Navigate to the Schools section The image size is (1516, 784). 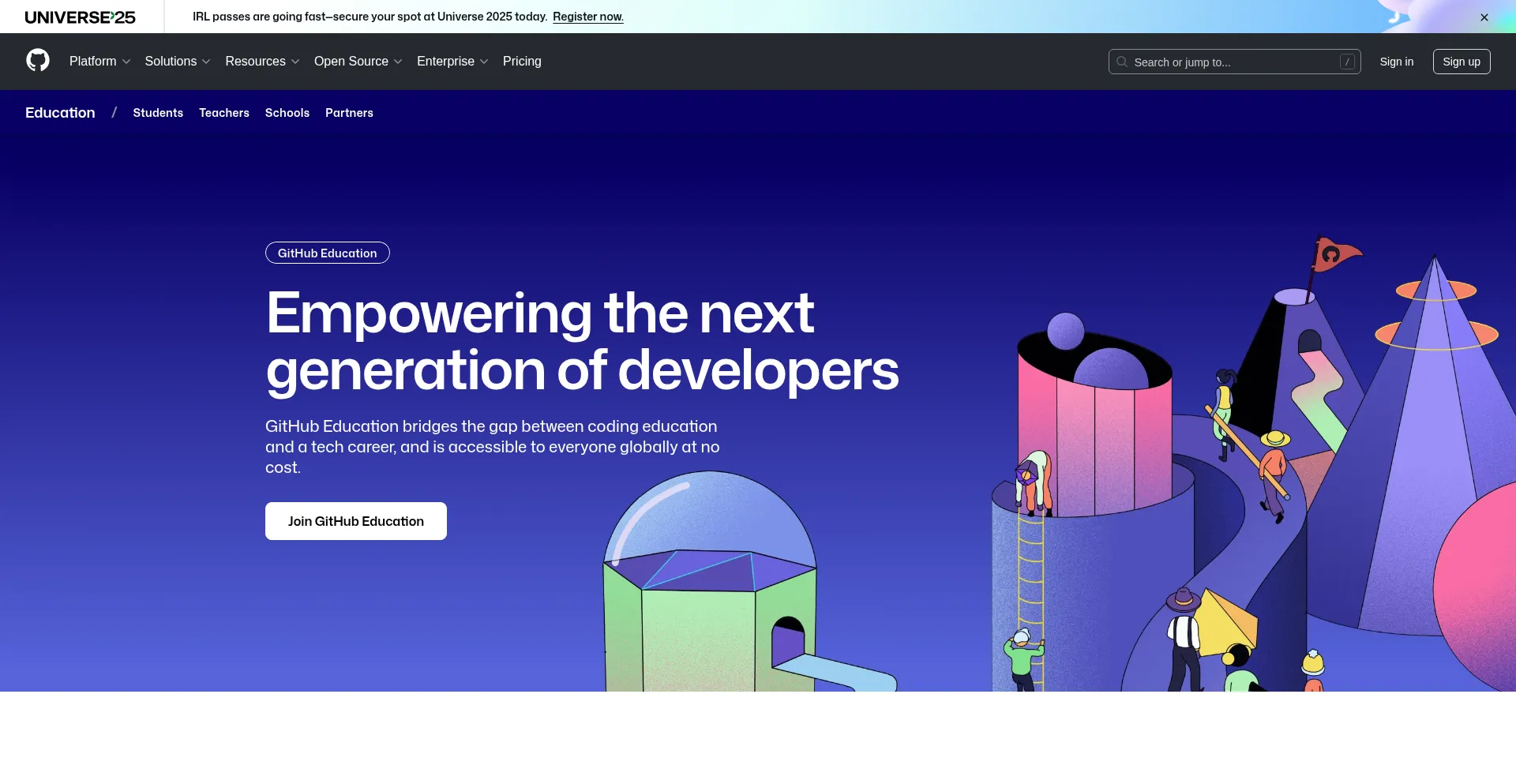(x=287, y=113)
